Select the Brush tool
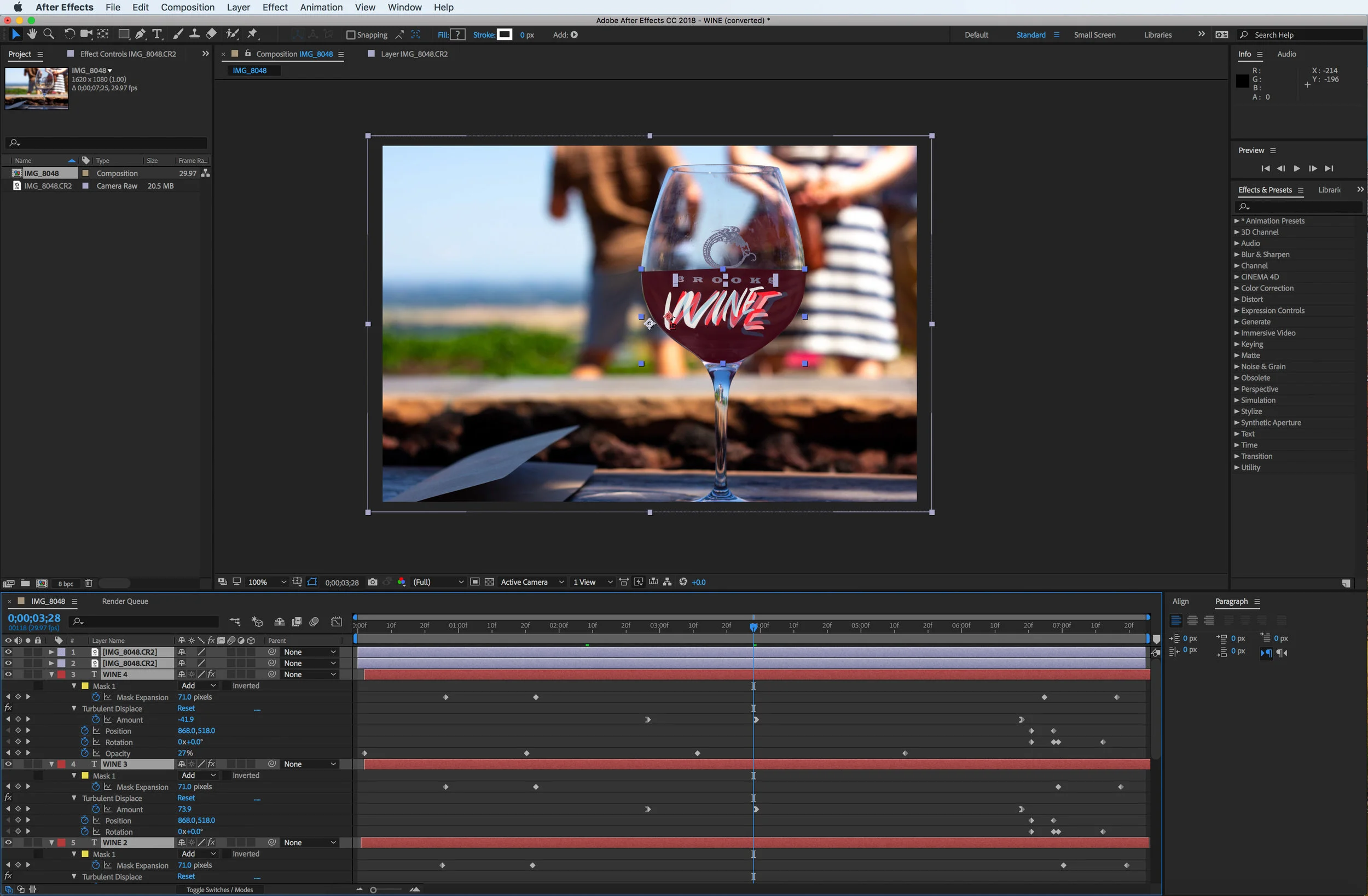1368x896 pixels. click(178, 34)
